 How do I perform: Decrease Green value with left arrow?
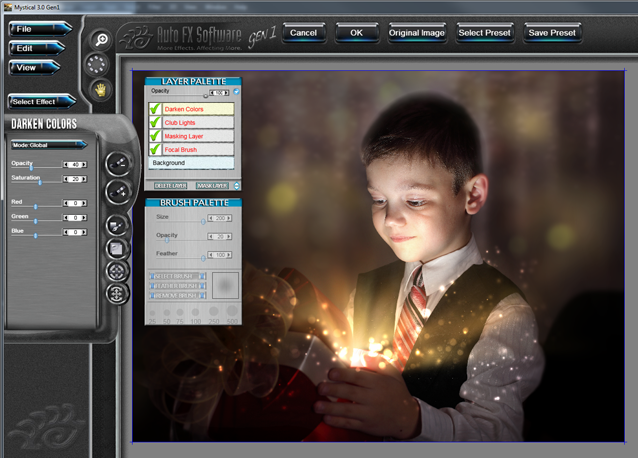click(x=66, y=218)
